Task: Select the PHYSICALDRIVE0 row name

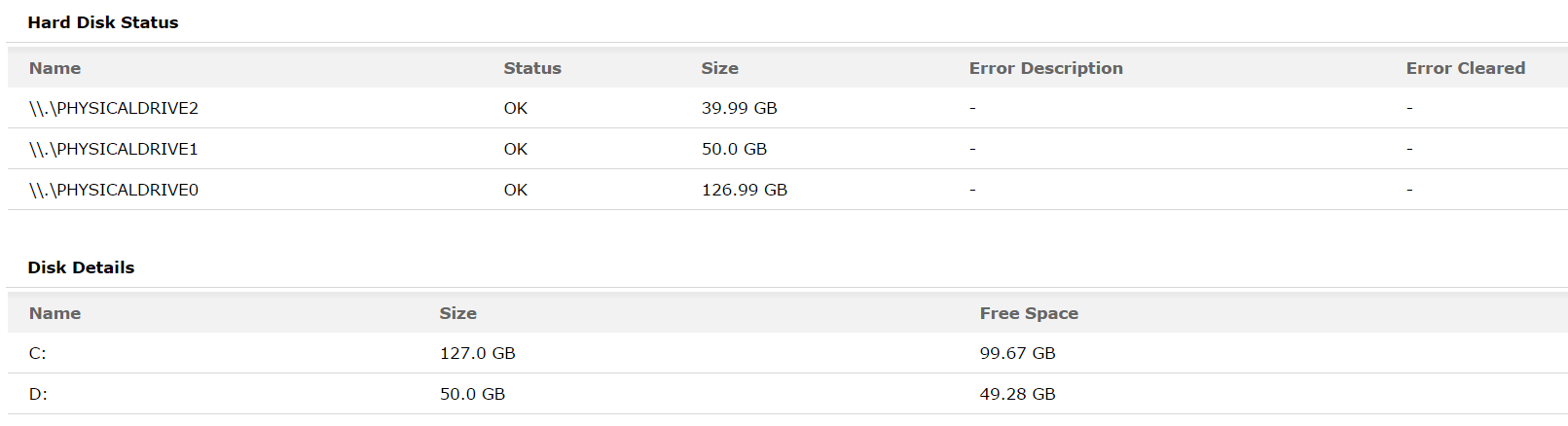Action: click(x=114, y=190)
